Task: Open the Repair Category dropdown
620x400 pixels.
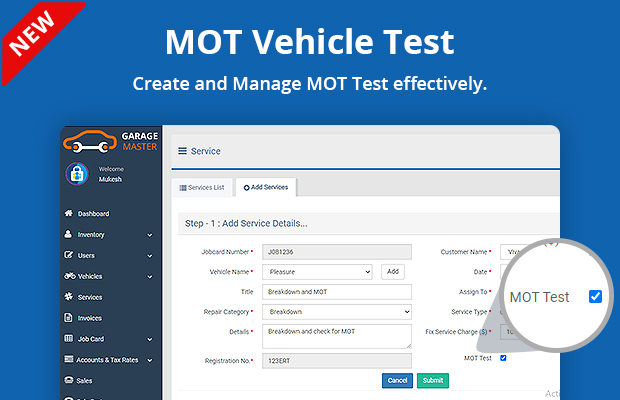Action: [337, 312]
